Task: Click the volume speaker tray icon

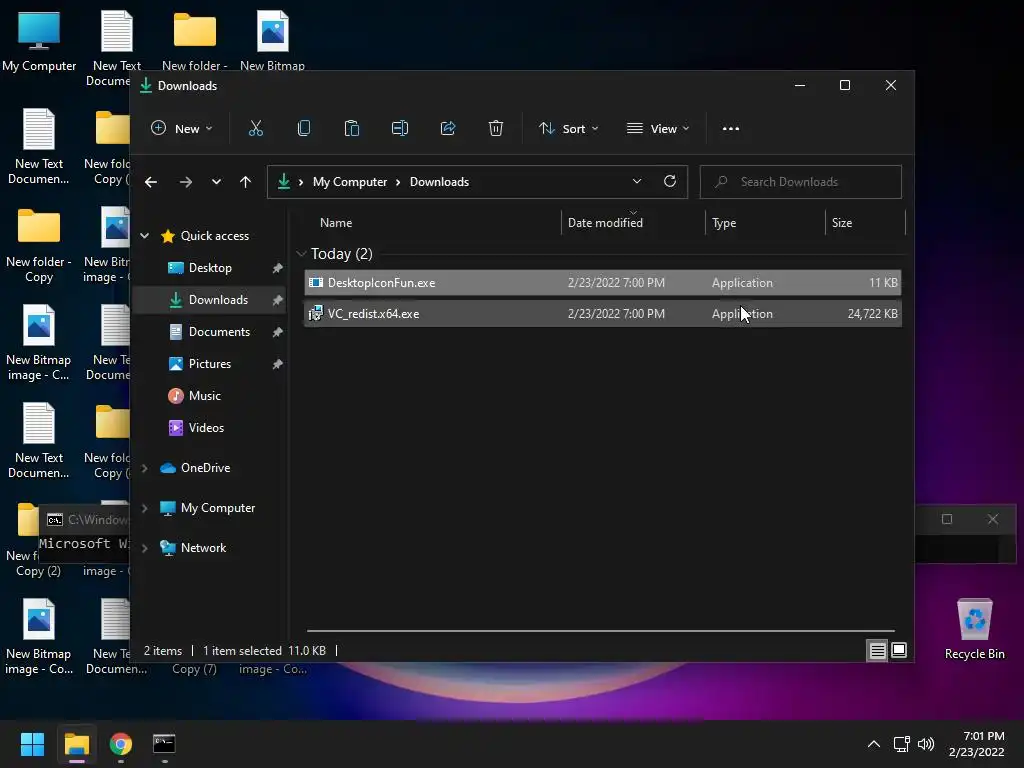Action: (926, 744)
